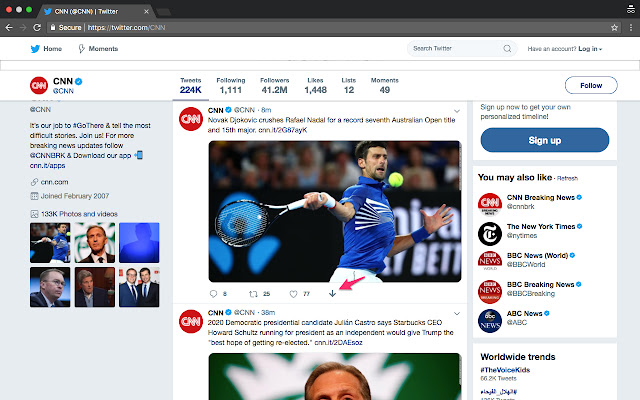Image resolution: width=640 pixels, height=400 pixels.
Task: Open the solid blue silhouette media thumbnail
Action: [139, 242]
